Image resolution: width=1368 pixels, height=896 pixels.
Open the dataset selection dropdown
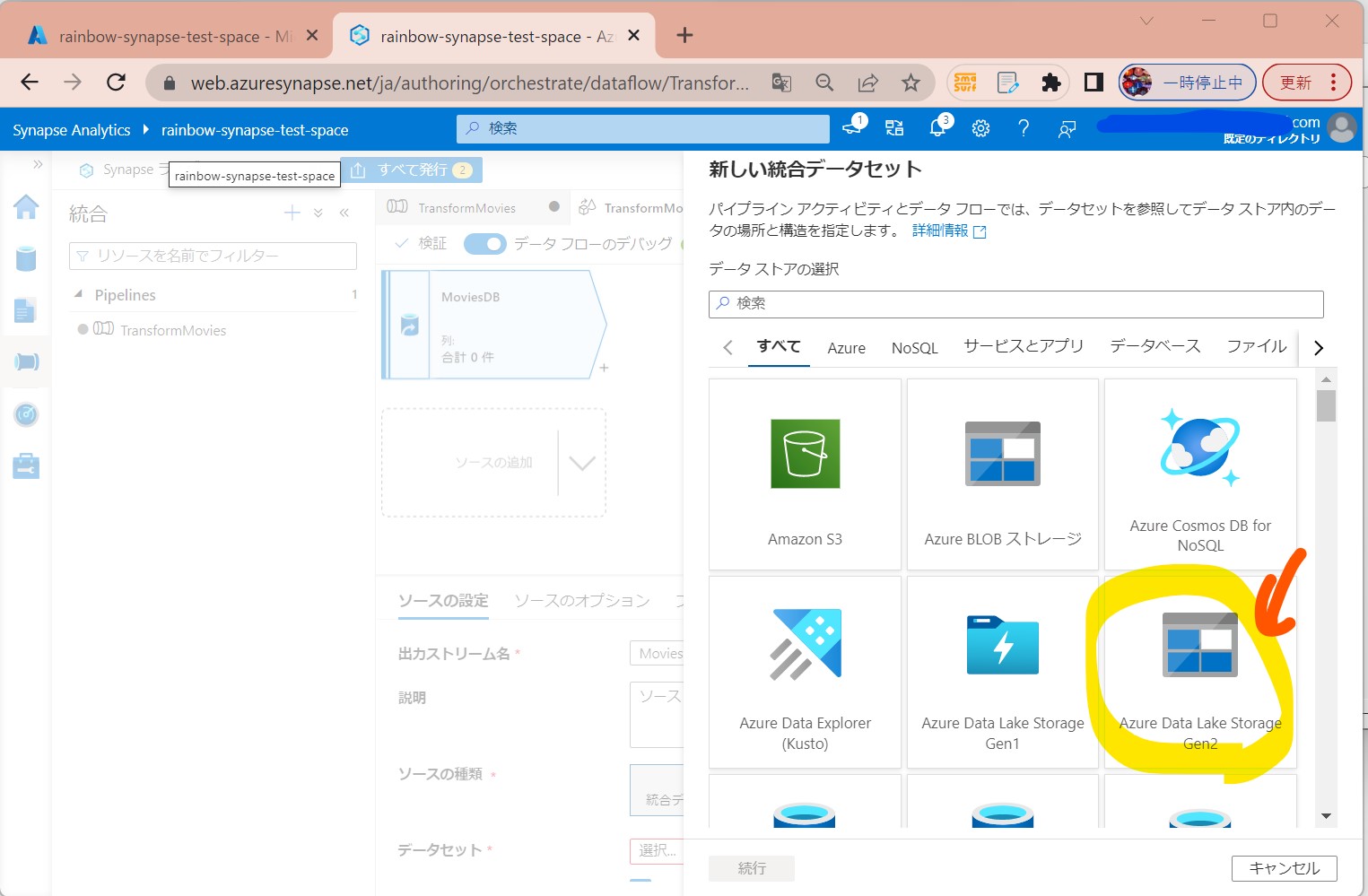[657, 850]
